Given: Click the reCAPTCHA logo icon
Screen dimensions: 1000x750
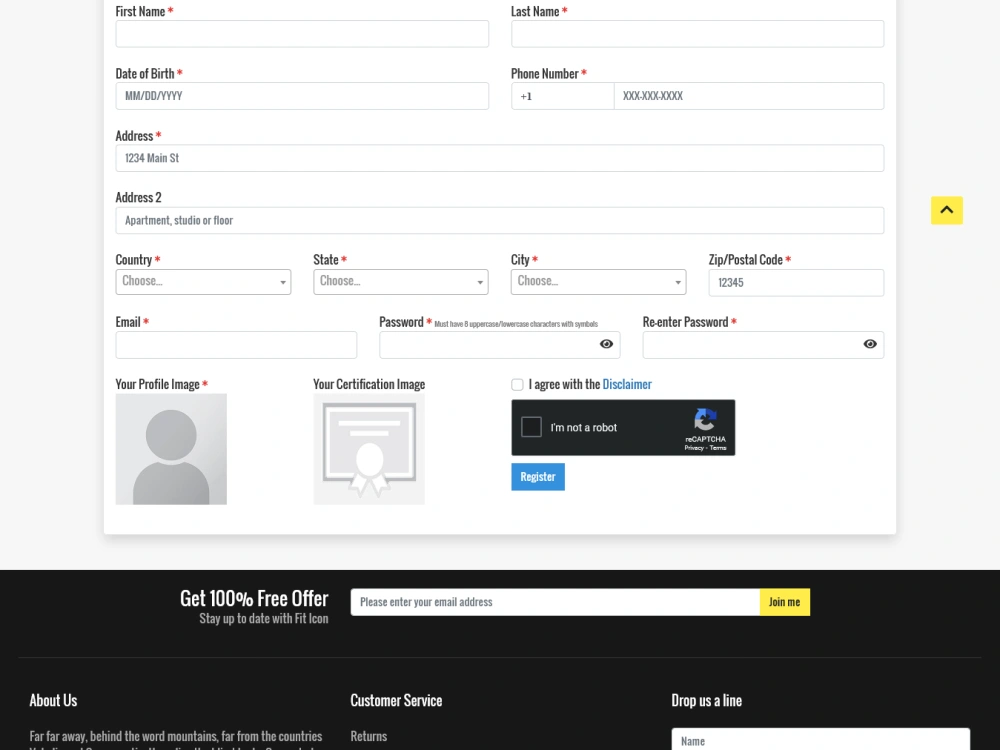Looking at the screenshot, I should click(x=705, y=420).
